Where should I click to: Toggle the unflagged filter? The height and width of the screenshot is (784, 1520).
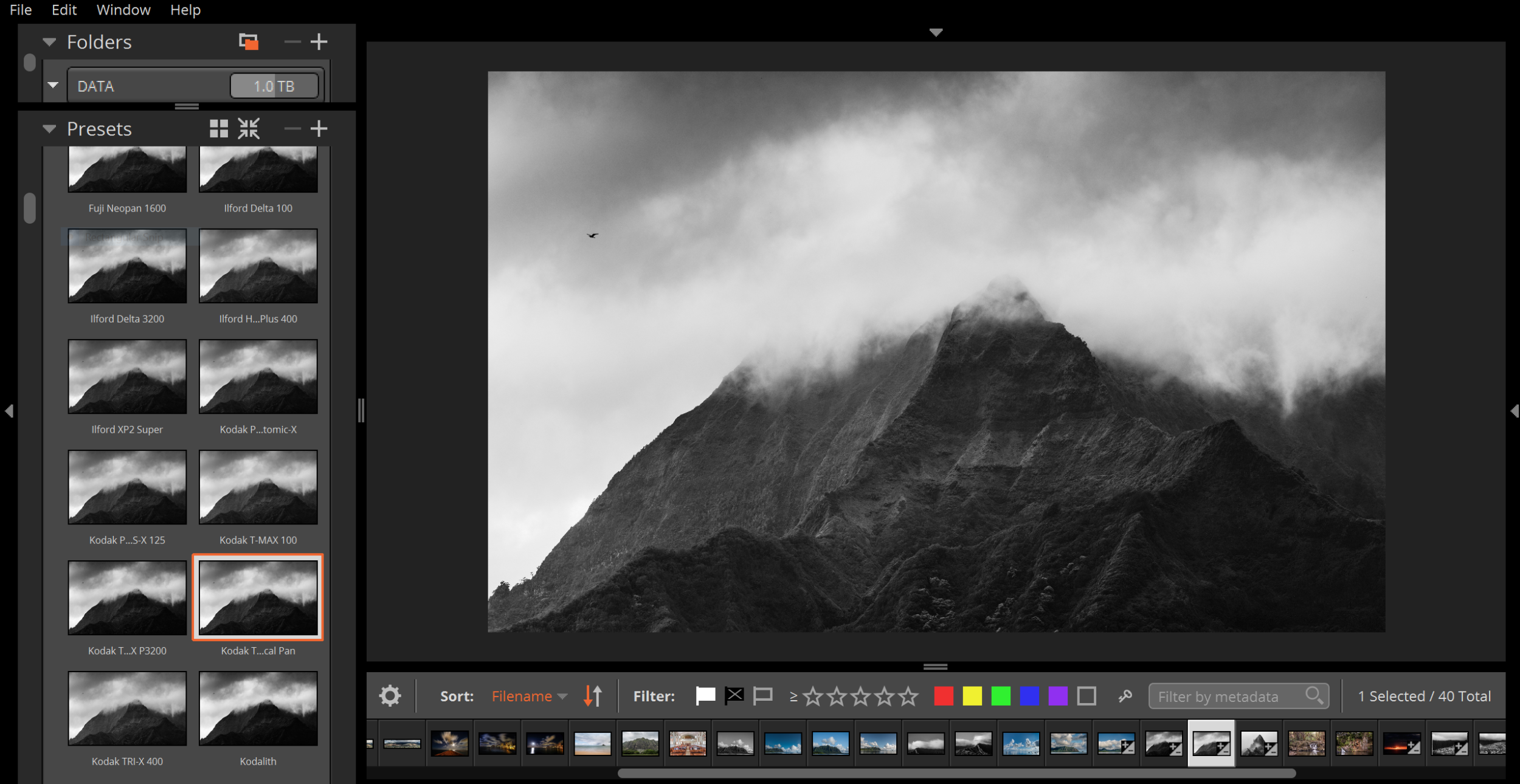pos(762,696)
